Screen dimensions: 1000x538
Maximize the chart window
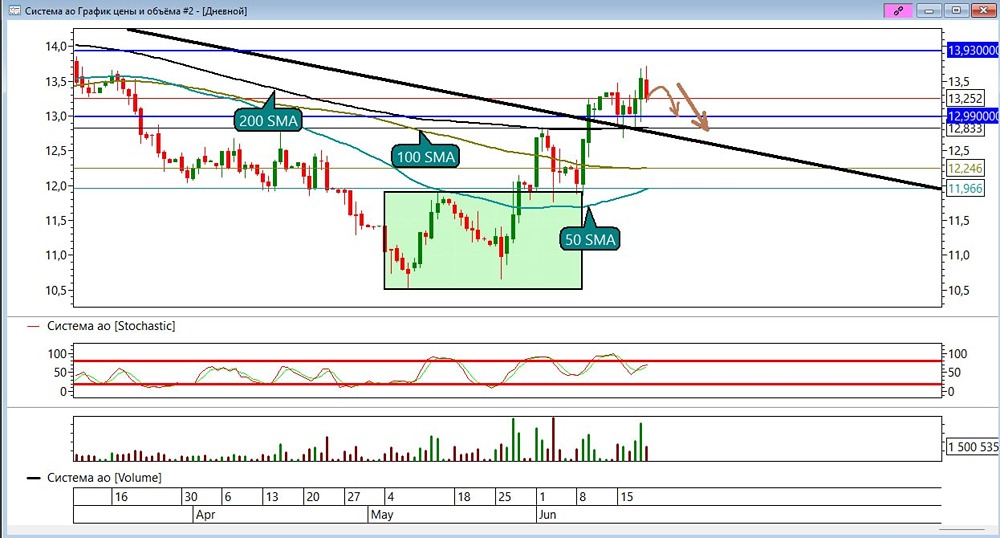[956, 10]
